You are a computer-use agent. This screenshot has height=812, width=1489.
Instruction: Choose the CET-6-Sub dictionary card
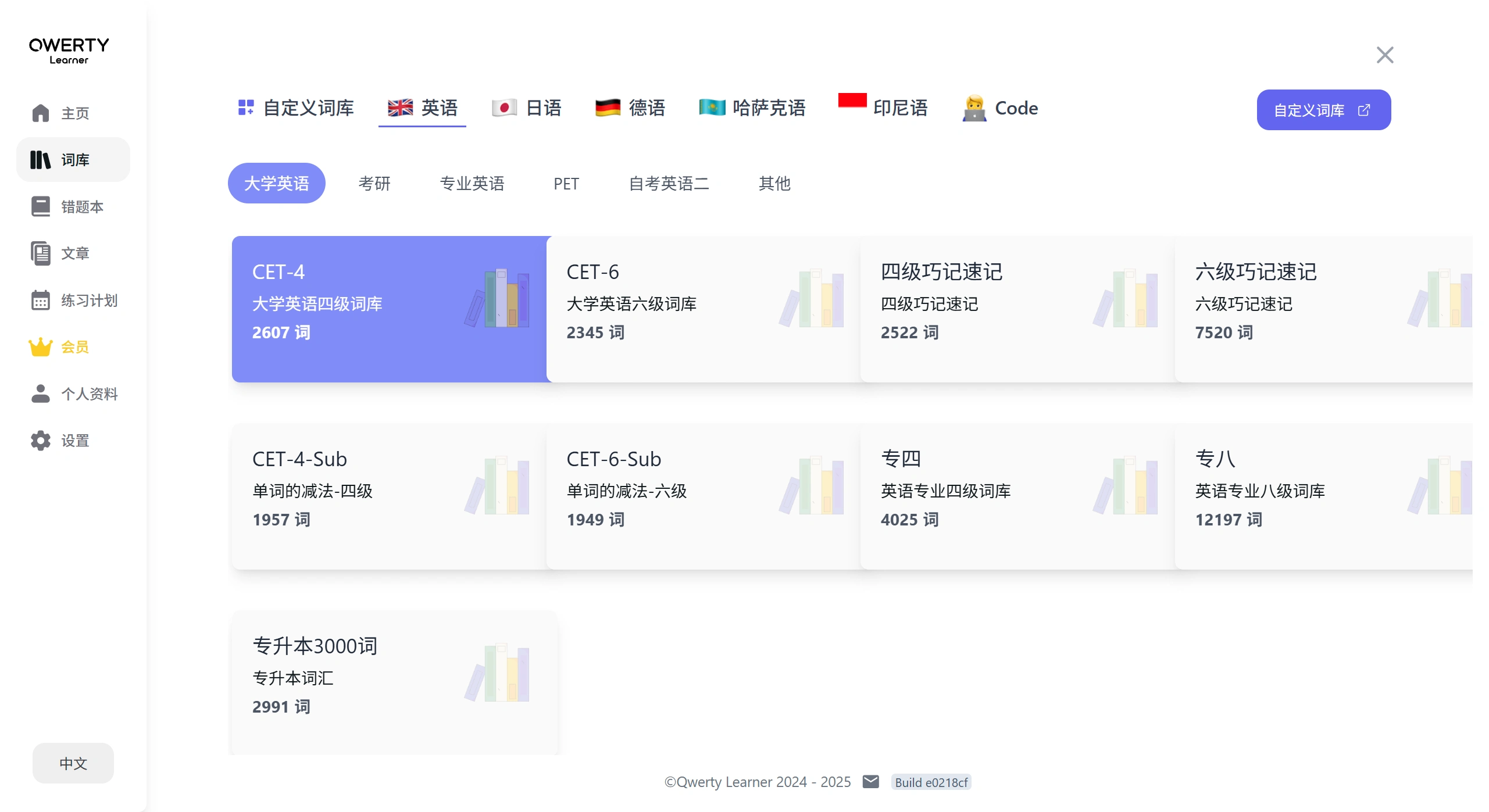click(x=704, y=496)
